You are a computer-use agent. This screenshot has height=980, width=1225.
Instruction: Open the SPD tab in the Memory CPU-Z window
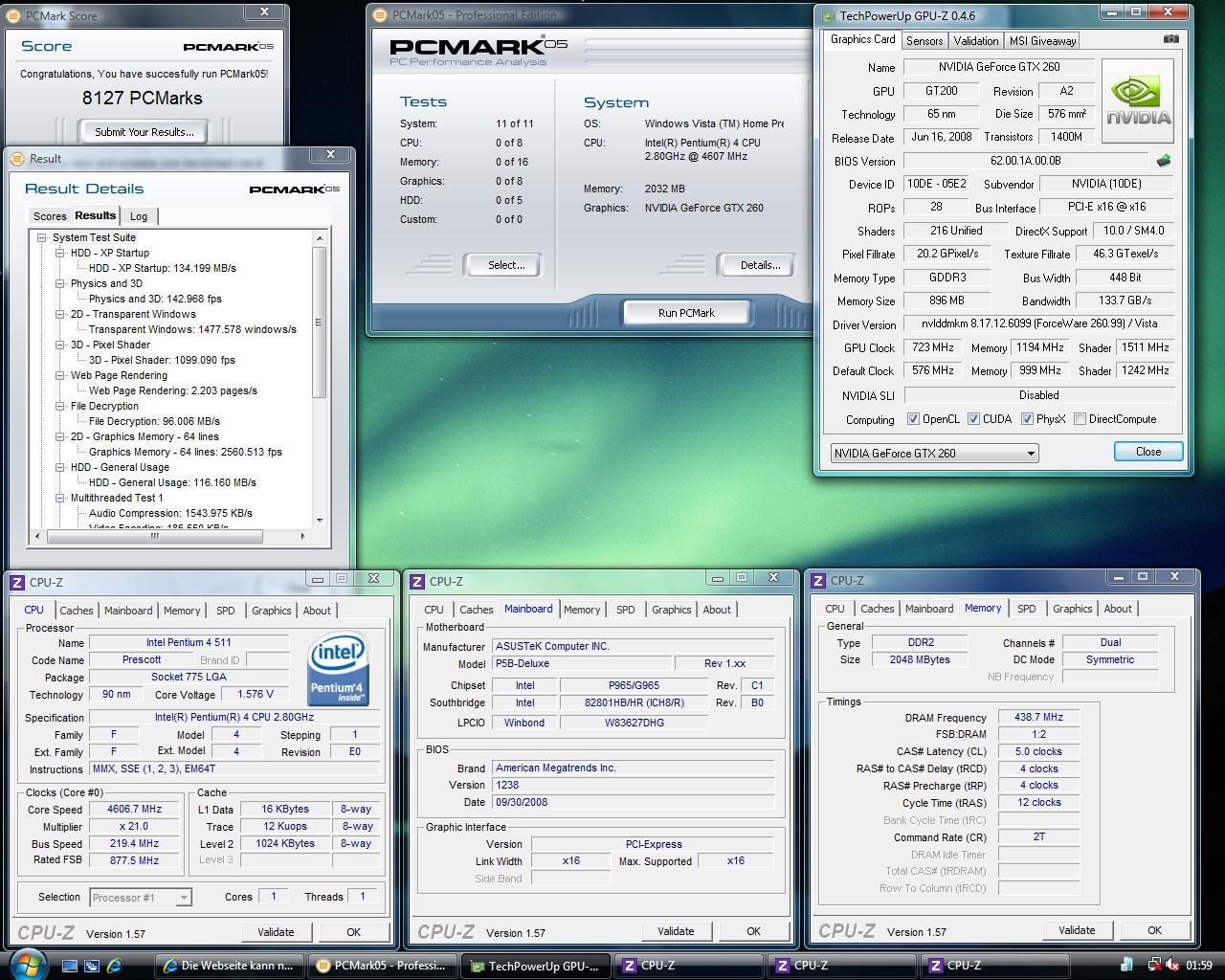pos(1026,609)
